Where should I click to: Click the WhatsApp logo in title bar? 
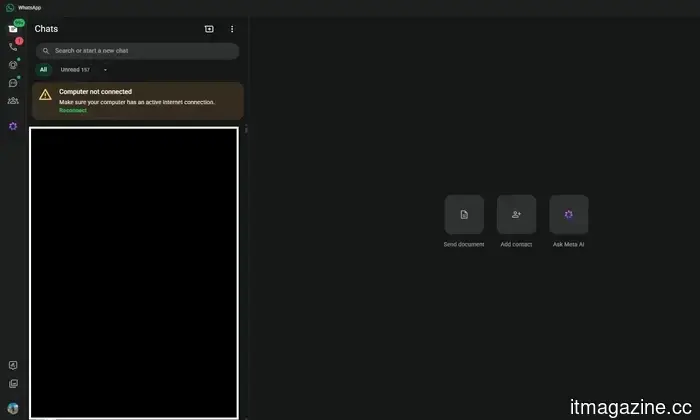point(10,8)
